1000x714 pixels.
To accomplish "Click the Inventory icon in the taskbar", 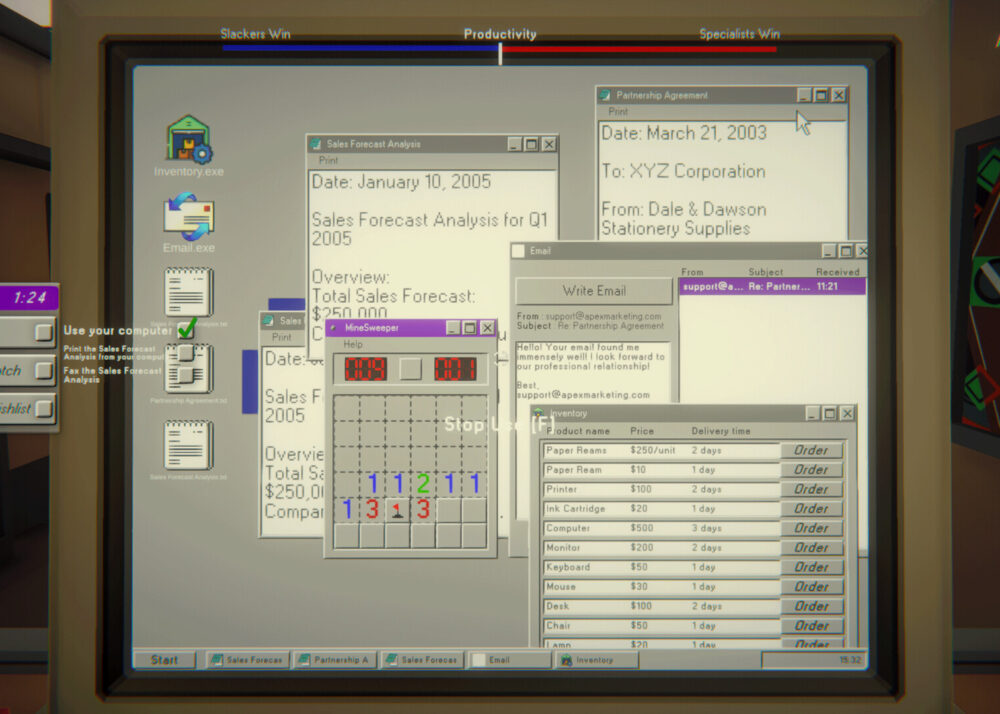I will pos(567,660).
